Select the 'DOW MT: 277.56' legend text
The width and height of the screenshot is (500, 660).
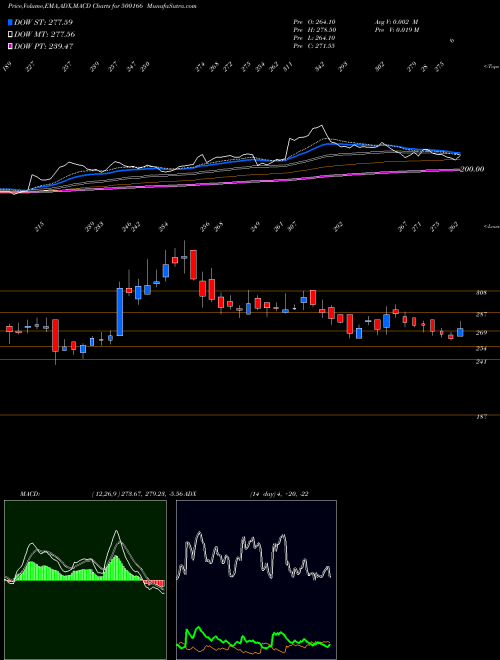pyautogui.click(x=45, y=35)
